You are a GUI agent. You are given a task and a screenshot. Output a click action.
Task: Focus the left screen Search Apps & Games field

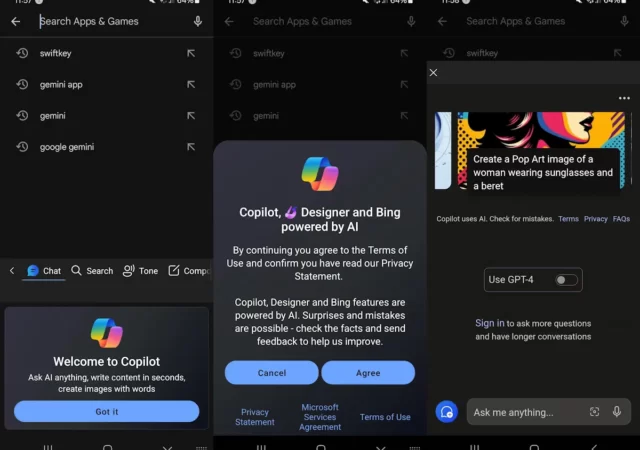[106, 21]
